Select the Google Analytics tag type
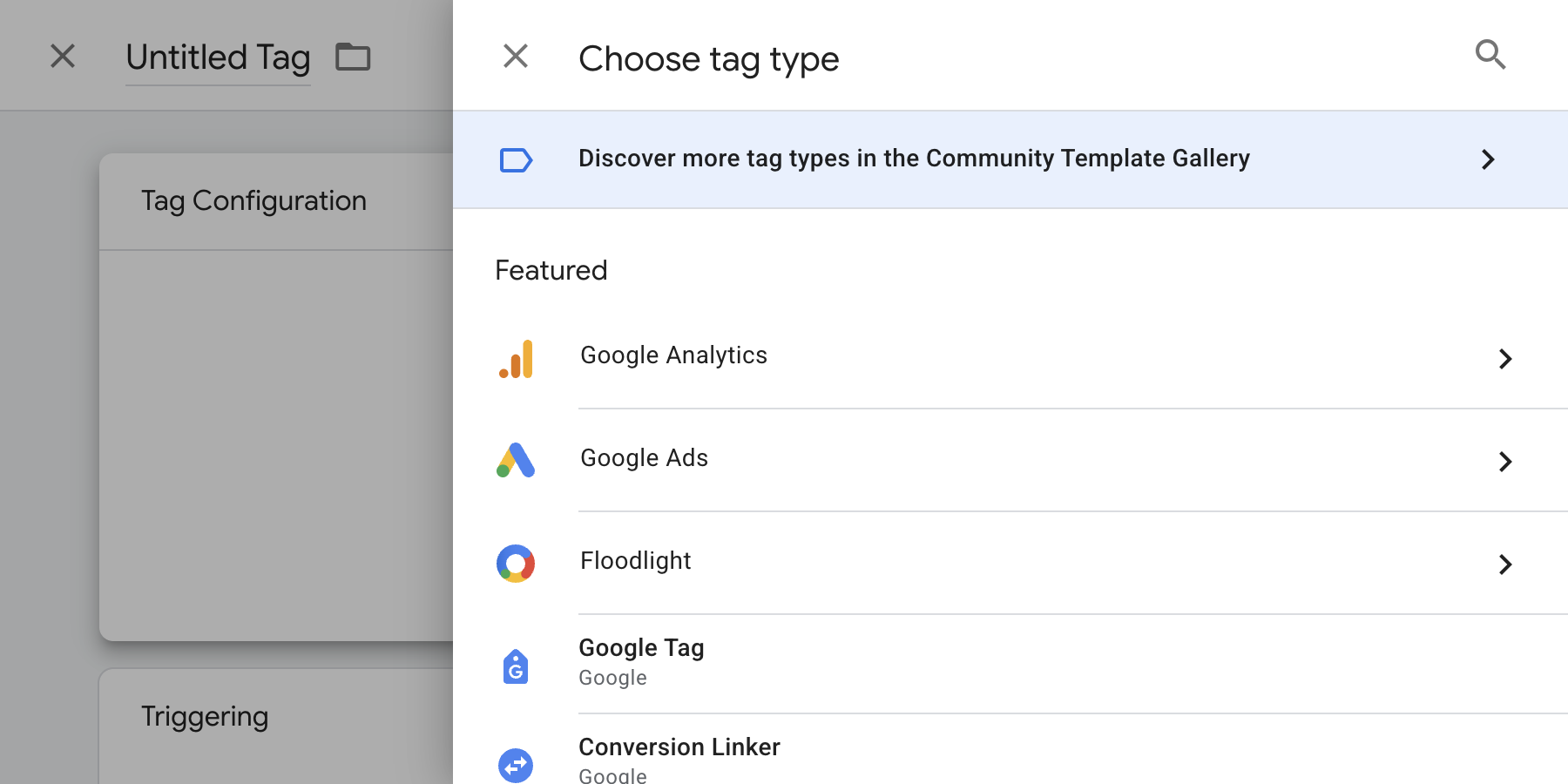Image resolution: width=1568 pixels, height=784 pixels. (x=1010, y=358)
